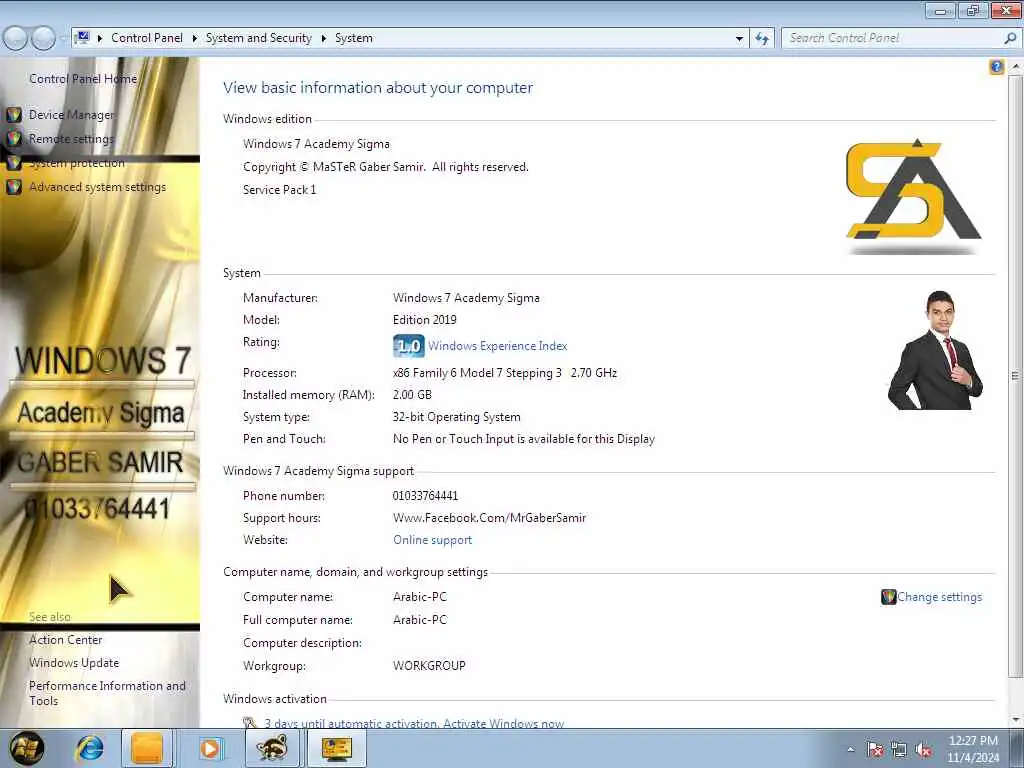Open the help question mark icon
This screenshot has height=768, width=1024.
(997, 67)
